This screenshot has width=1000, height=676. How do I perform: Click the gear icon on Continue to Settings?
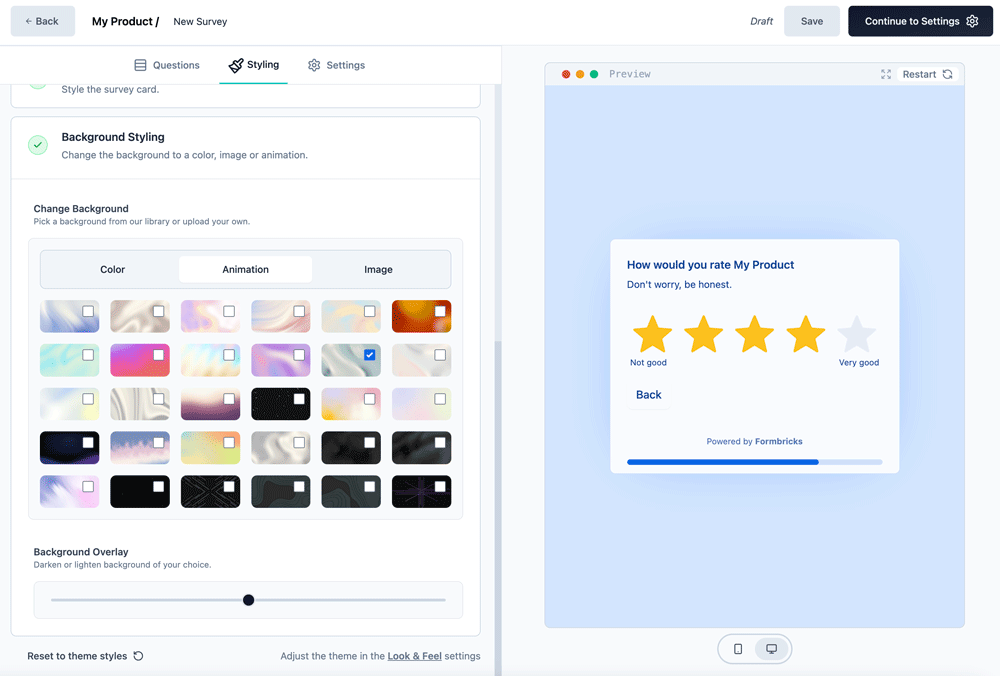click(969, 20)
